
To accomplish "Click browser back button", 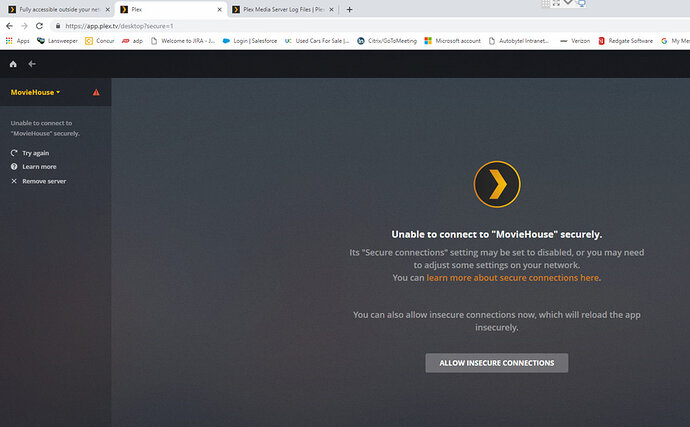I will pyautogui.click(x=10, y=26).
